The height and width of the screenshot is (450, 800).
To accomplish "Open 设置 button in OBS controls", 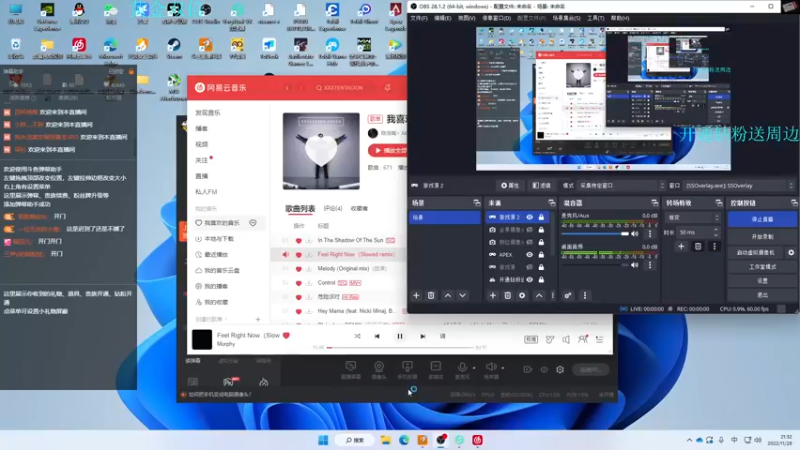I will [x=762, y=281].
